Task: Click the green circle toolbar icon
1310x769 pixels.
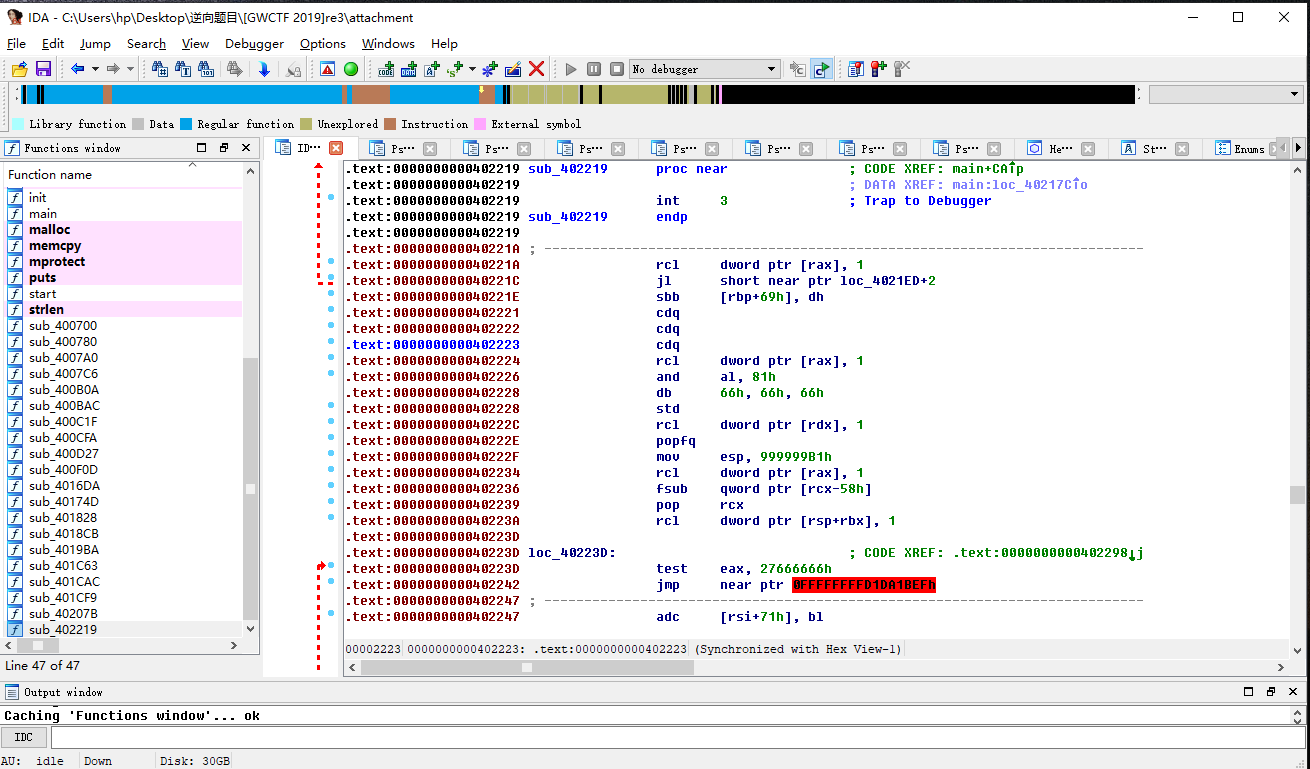Action: [x=351, y=69]
